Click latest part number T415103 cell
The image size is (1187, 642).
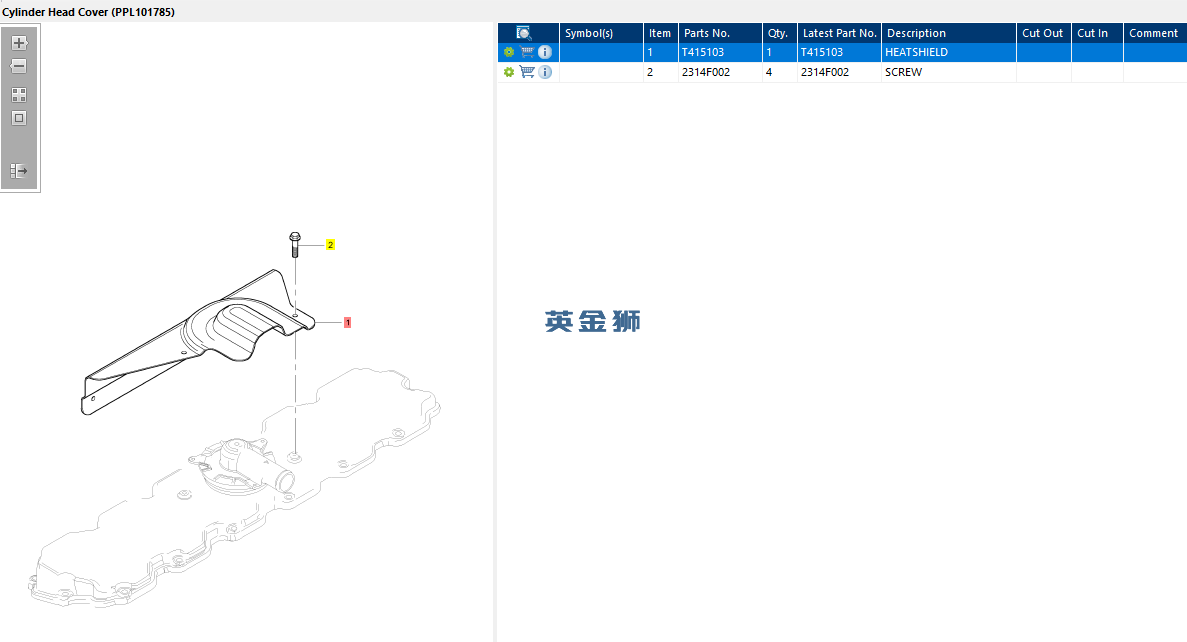[x=839, y=52]
